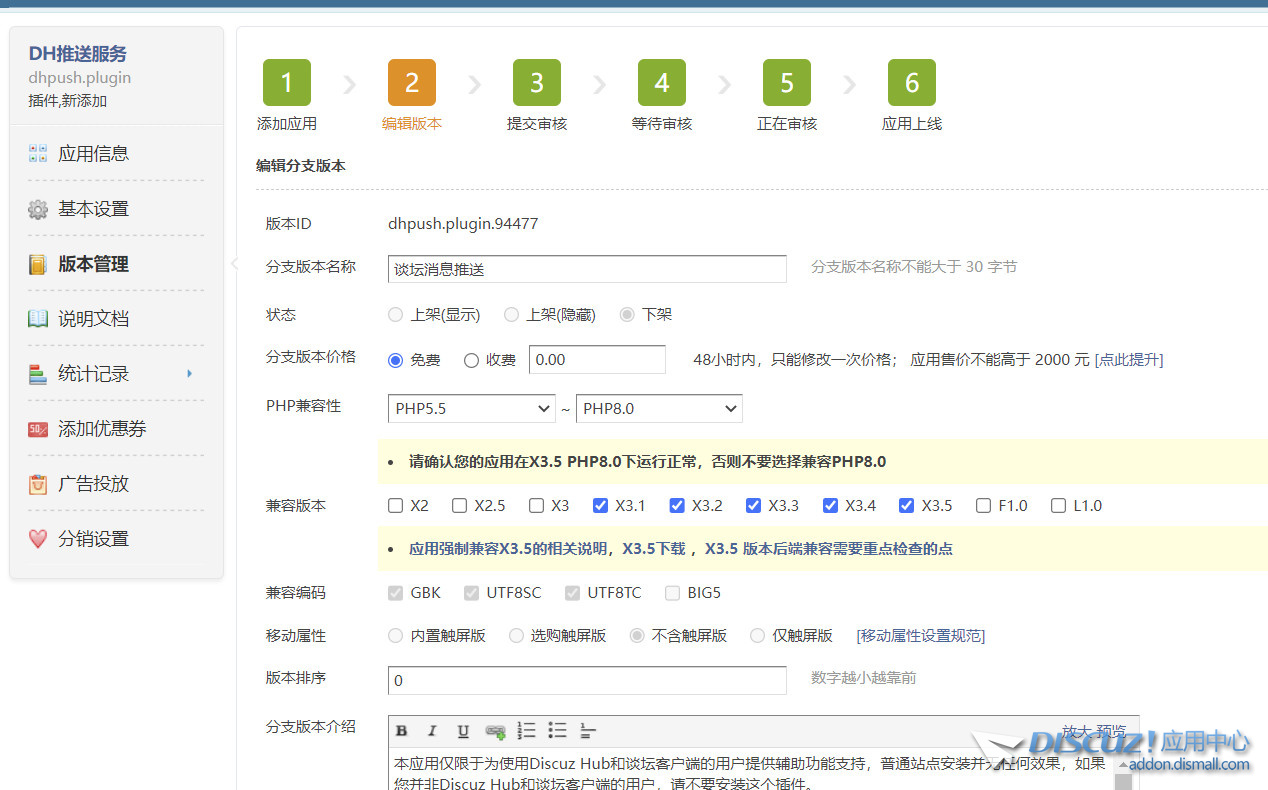Toggle italic formatting in the editor
The height and width of the screenshot is (790, 1268).
tap(432, 731)
